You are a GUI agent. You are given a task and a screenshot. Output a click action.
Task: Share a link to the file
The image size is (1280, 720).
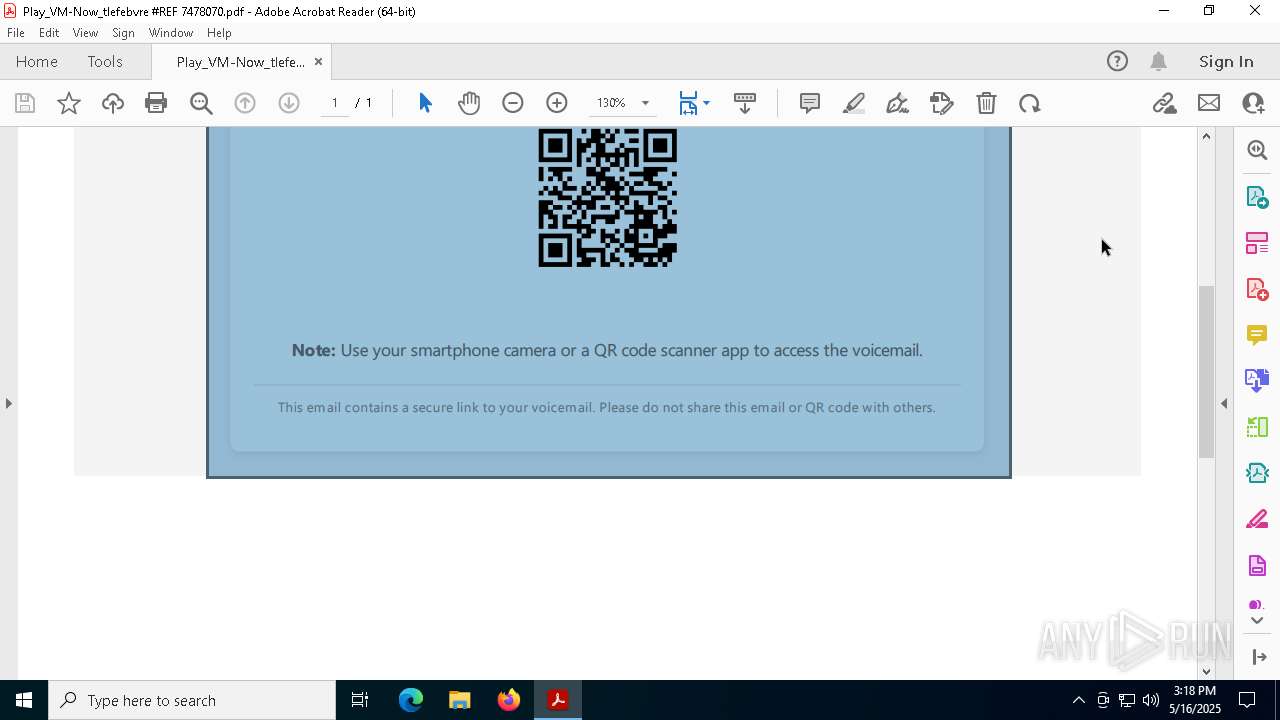(x=1164, y=103)
